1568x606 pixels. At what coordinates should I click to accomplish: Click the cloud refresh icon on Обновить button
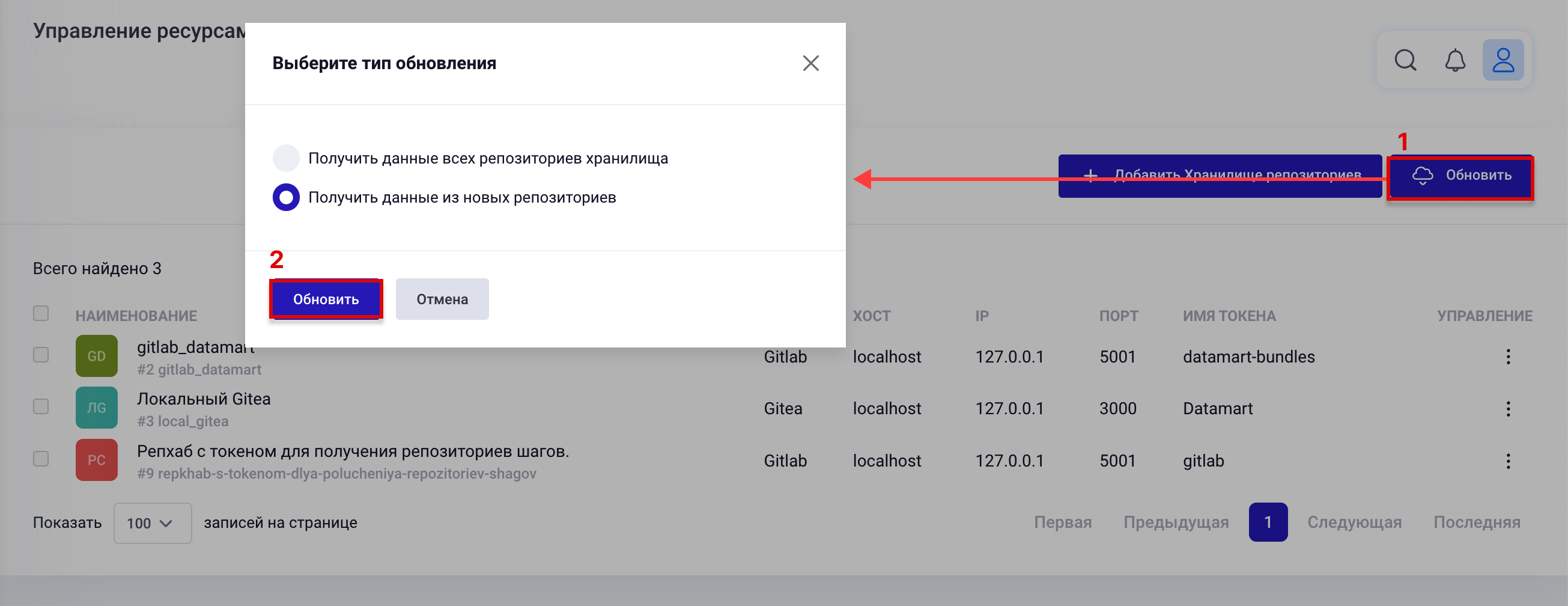click(1423, 176)
